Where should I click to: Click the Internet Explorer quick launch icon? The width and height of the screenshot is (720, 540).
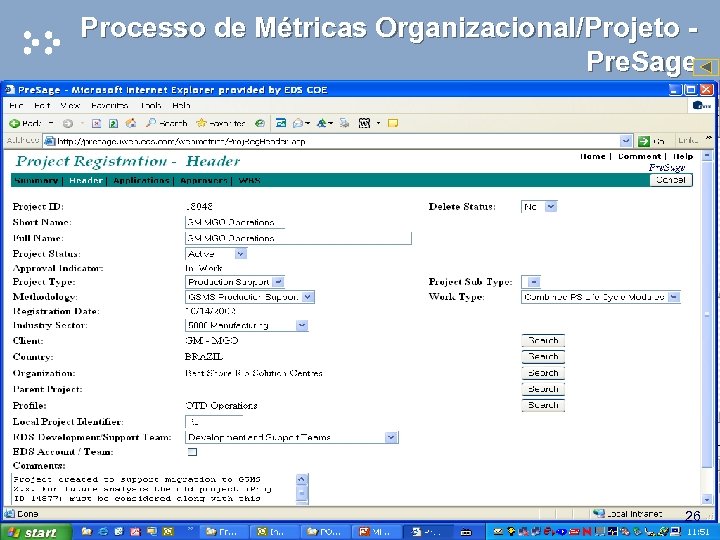click(x=103, y=532)
